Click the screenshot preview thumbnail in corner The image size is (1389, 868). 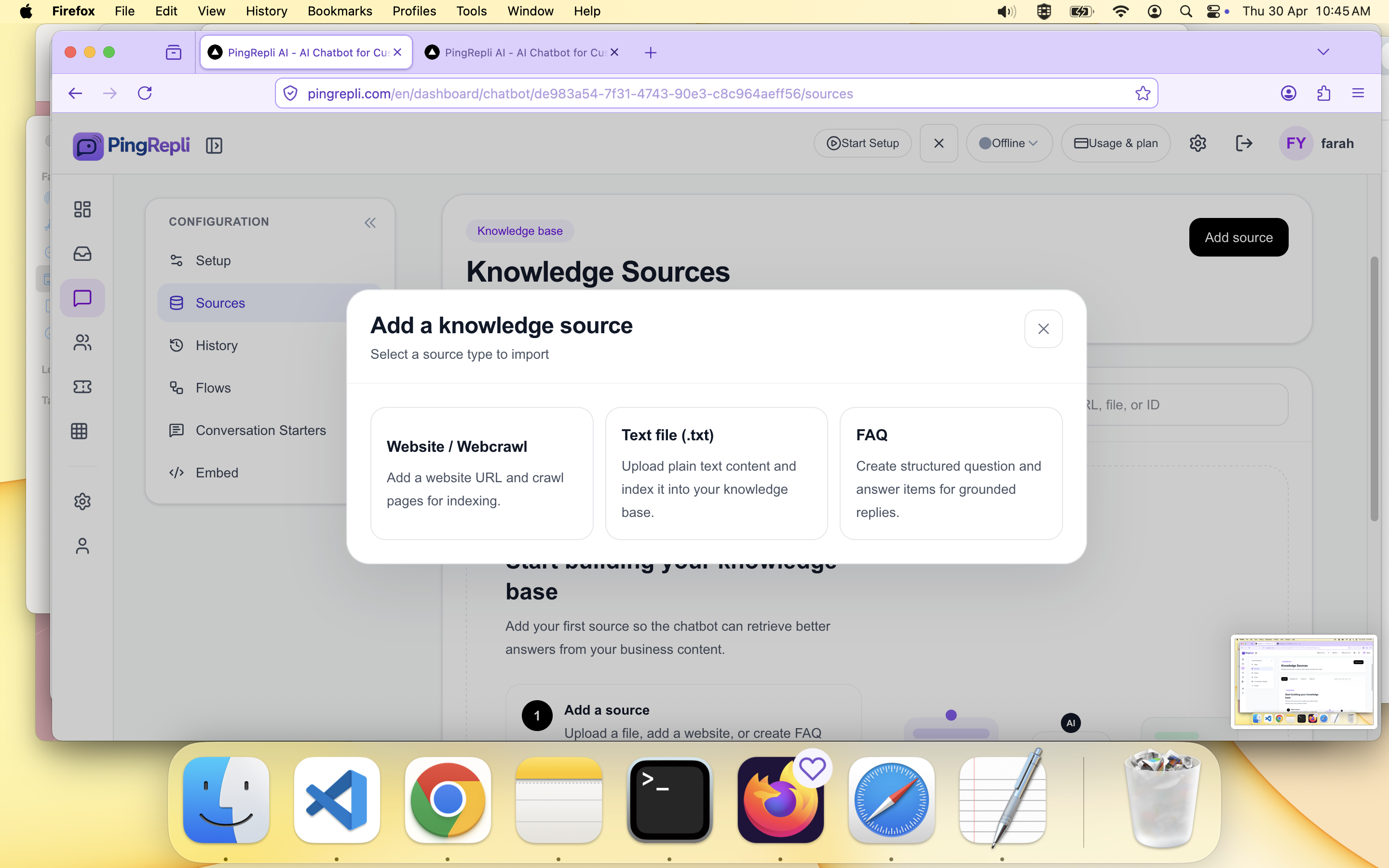pyautogui.click(x=1304, y=681)
